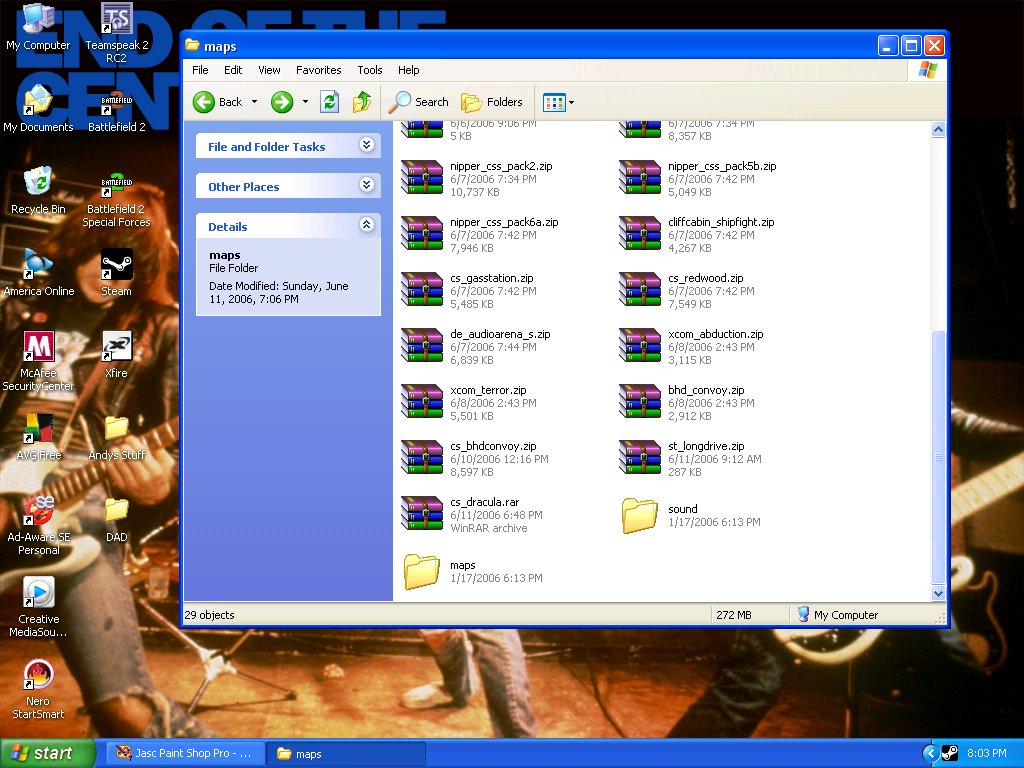Select the xcom_terror.zip file icon
Screen dimensions: 1024x768
(x=422, y=402)
